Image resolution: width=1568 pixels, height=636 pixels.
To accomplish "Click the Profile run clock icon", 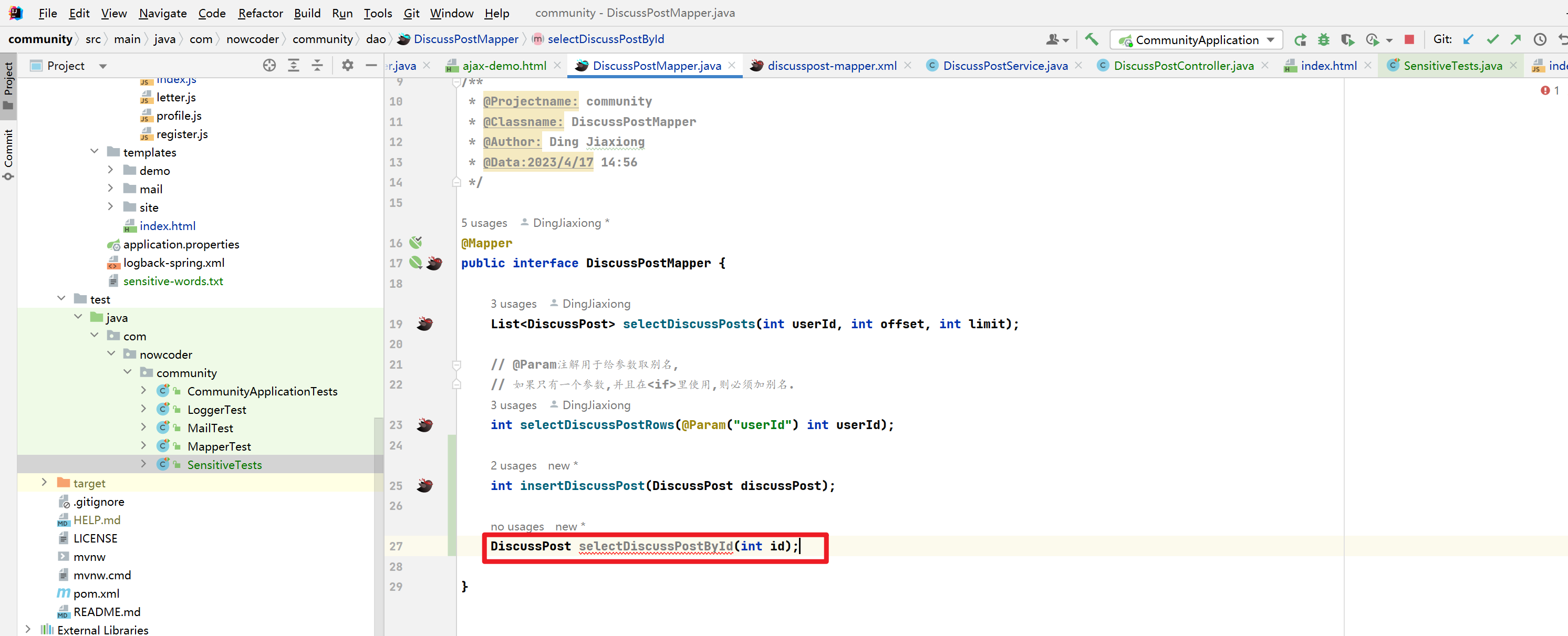I will (x=1372, y=39).
